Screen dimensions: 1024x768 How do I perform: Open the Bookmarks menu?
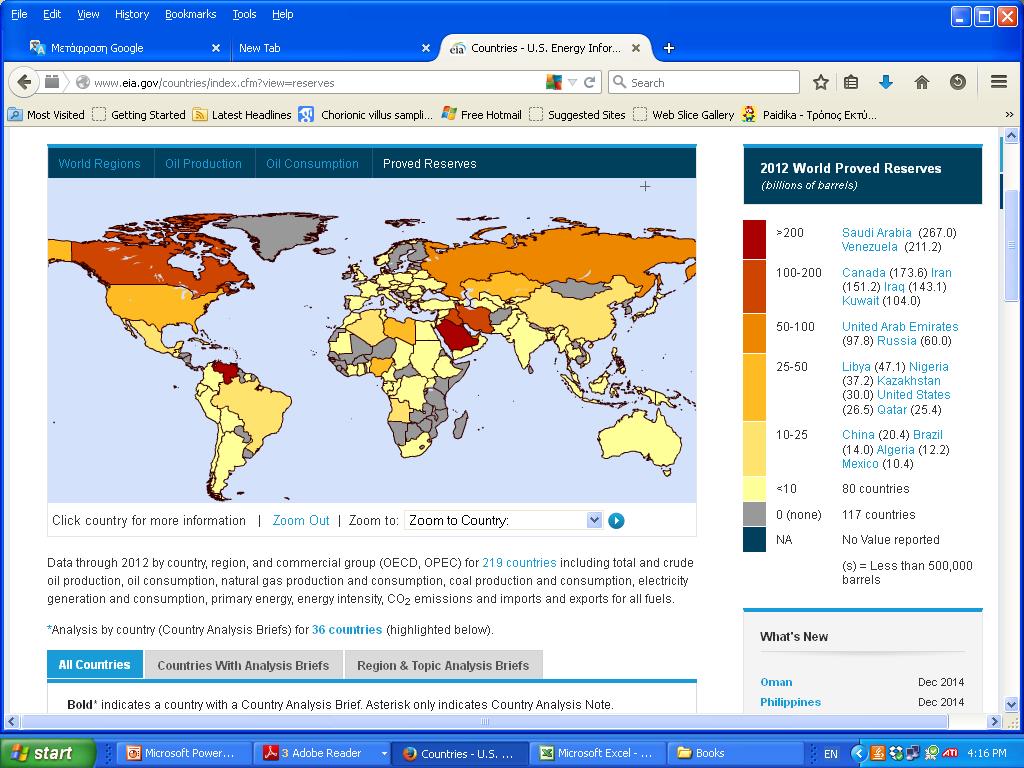(190, 14)
